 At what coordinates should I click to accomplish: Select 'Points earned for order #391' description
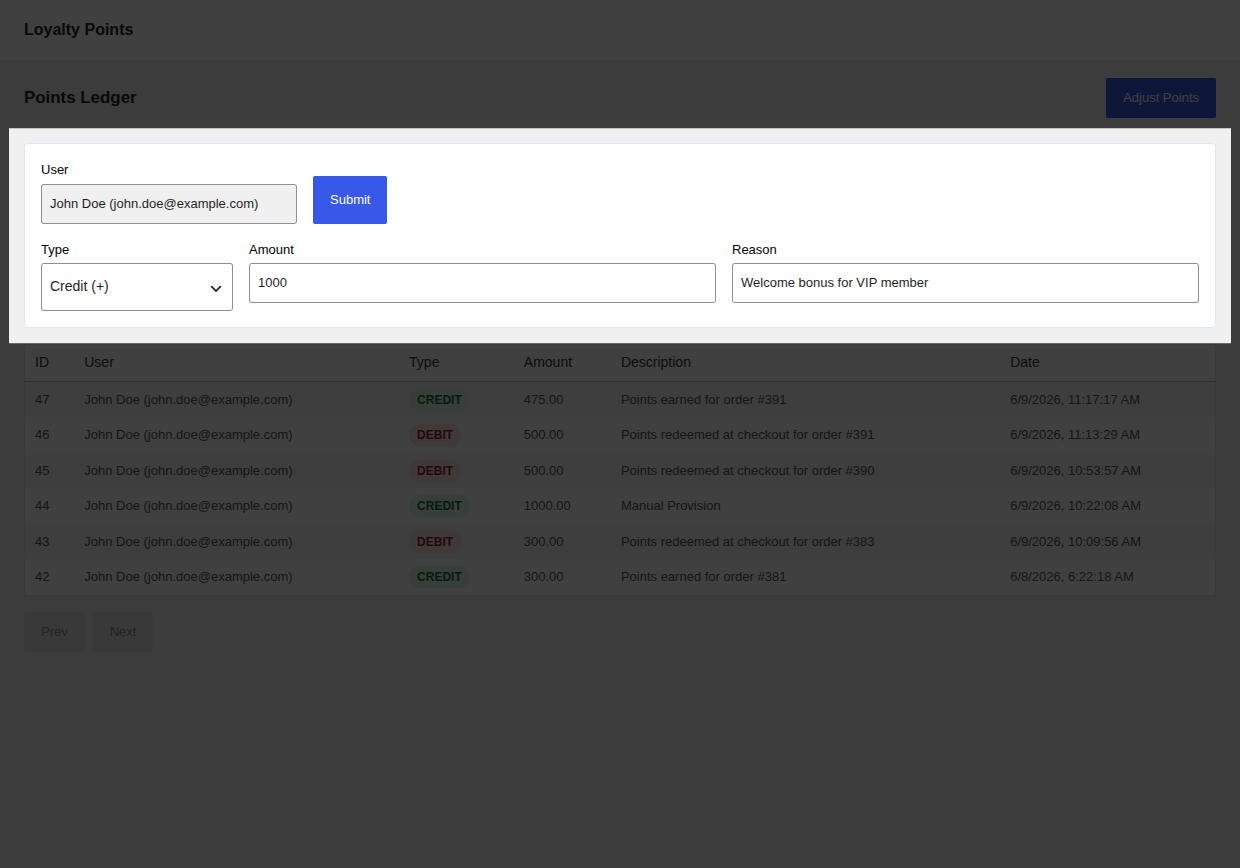[704, 400]
